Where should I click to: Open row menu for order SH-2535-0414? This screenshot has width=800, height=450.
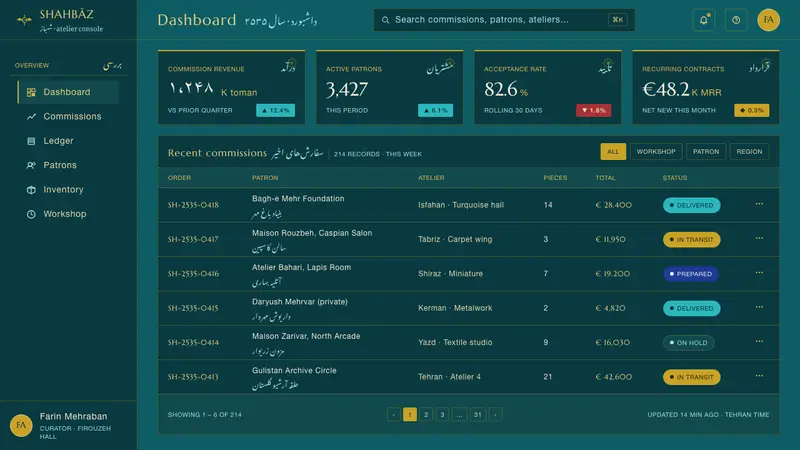click(x=759, y=341)
